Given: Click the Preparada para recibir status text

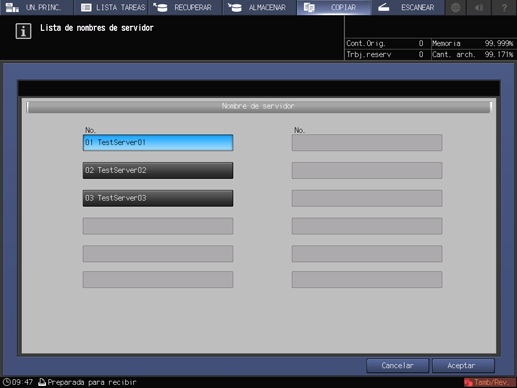Looking at the screenshot, I should pyautogui.click(x=92, y=382).
